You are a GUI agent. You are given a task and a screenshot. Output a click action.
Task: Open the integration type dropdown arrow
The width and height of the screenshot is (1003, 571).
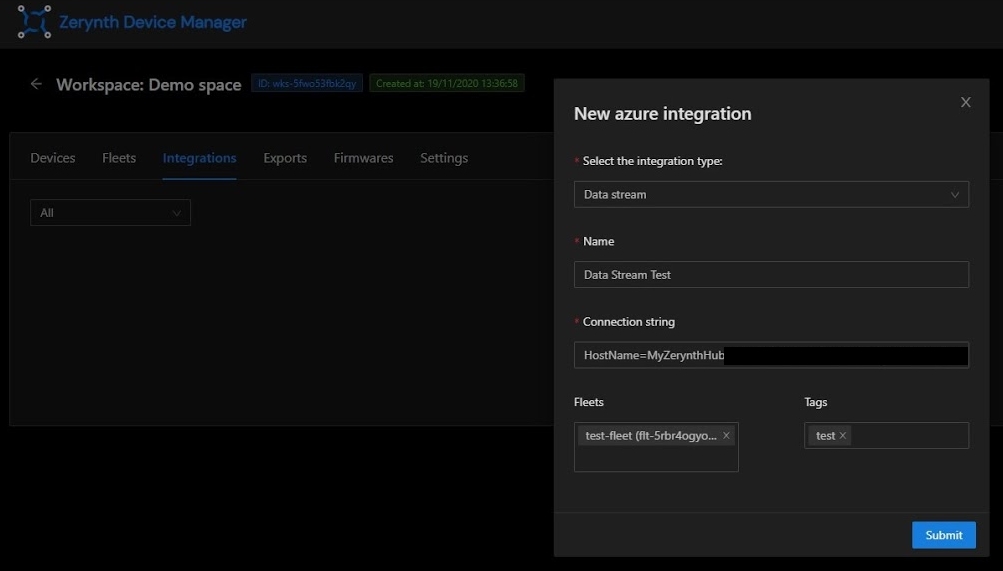(954, 194)
